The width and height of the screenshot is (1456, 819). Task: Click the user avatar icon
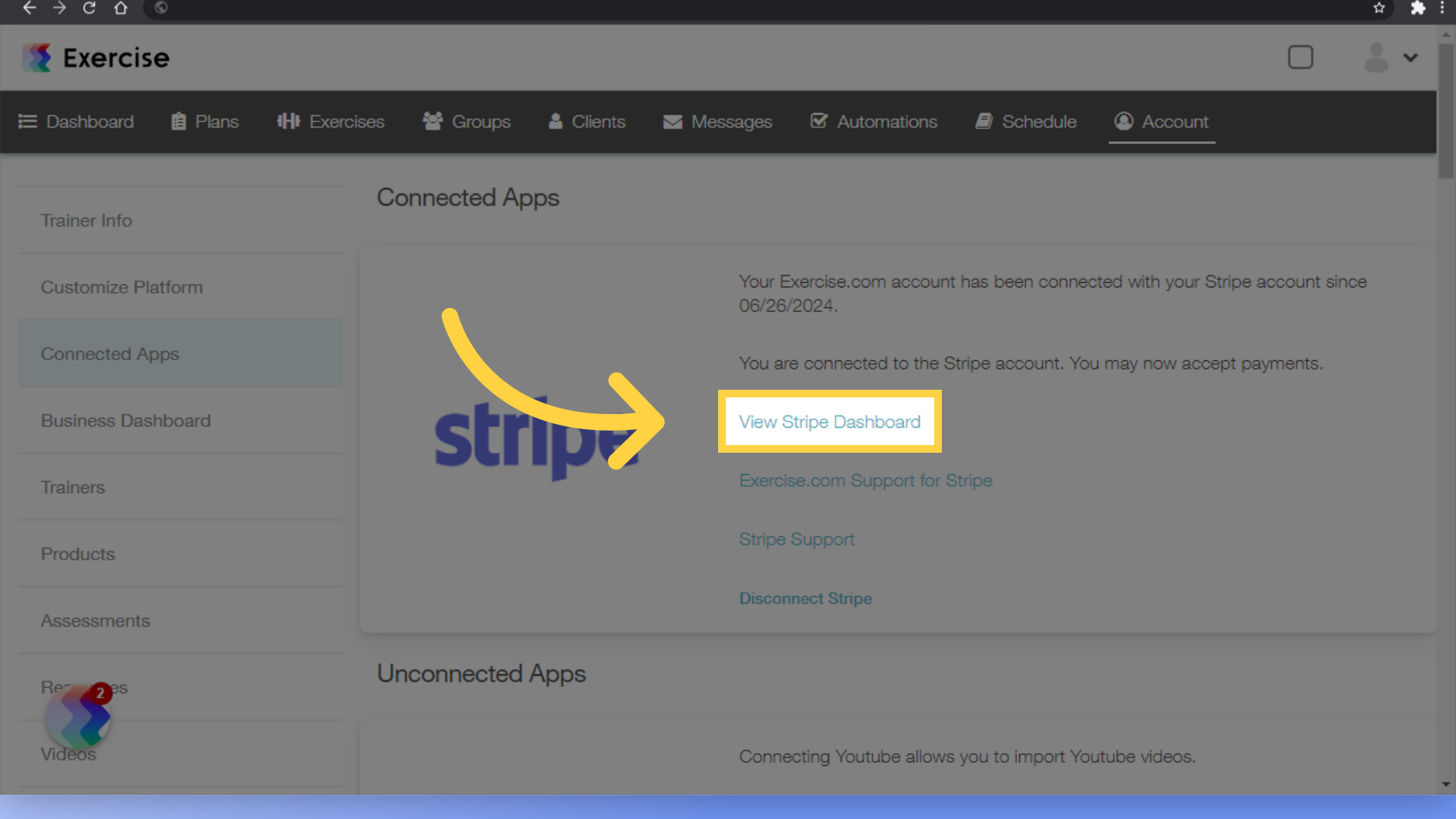[x=1376, y=58]
